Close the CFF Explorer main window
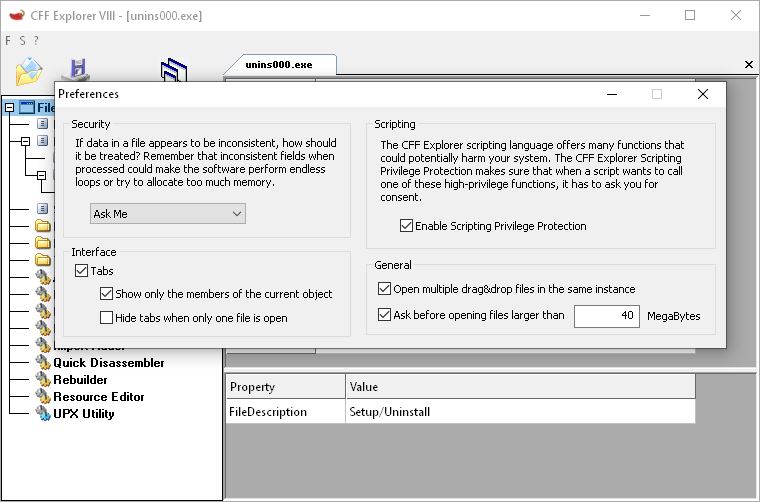The width and height of the screenshot is (760, 502). pyautogui.click(x=736, y=16)
